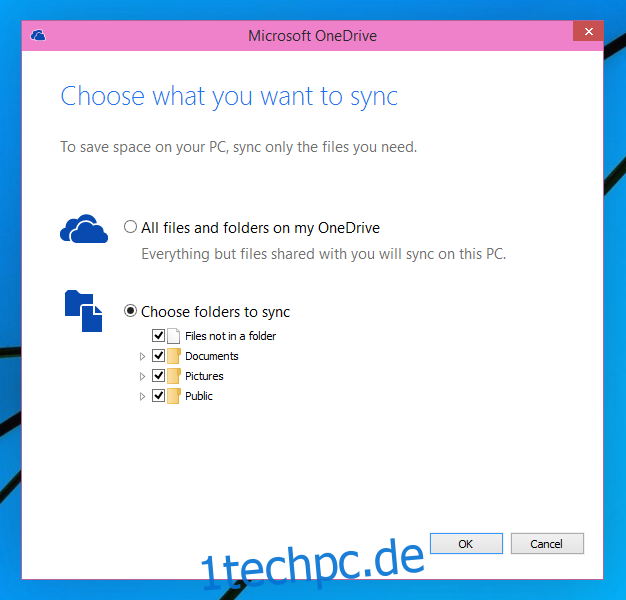Image resolution: width=626 pixels, height=600 pixels.
Task: Select the Documents folder label in list
Action: (212, 356)
